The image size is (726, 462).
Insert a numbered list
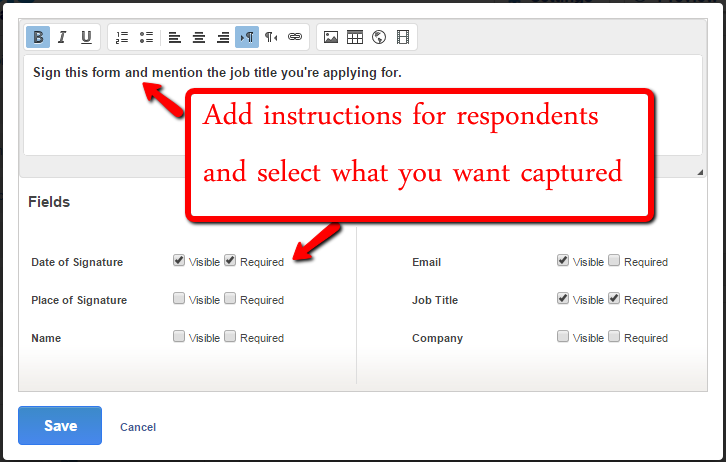click(x=122, y=37)
